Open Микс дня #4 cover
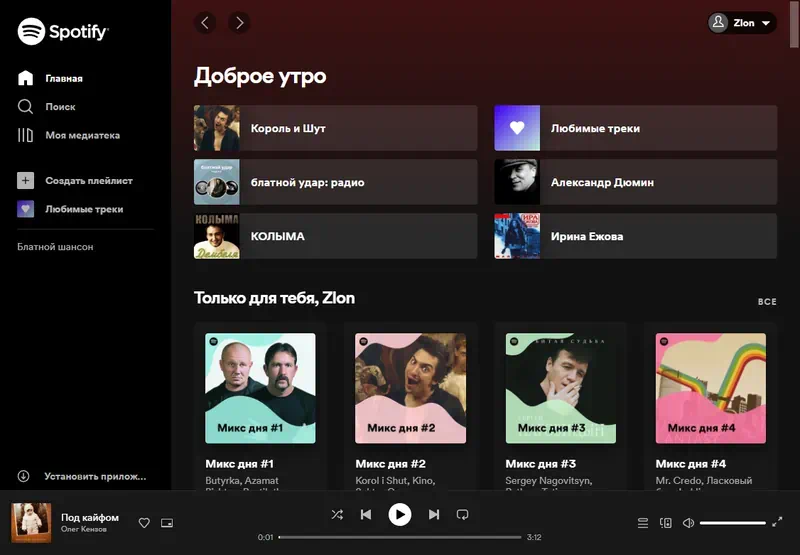Viewport: 800px width, 555px height. tap(711, 388)
